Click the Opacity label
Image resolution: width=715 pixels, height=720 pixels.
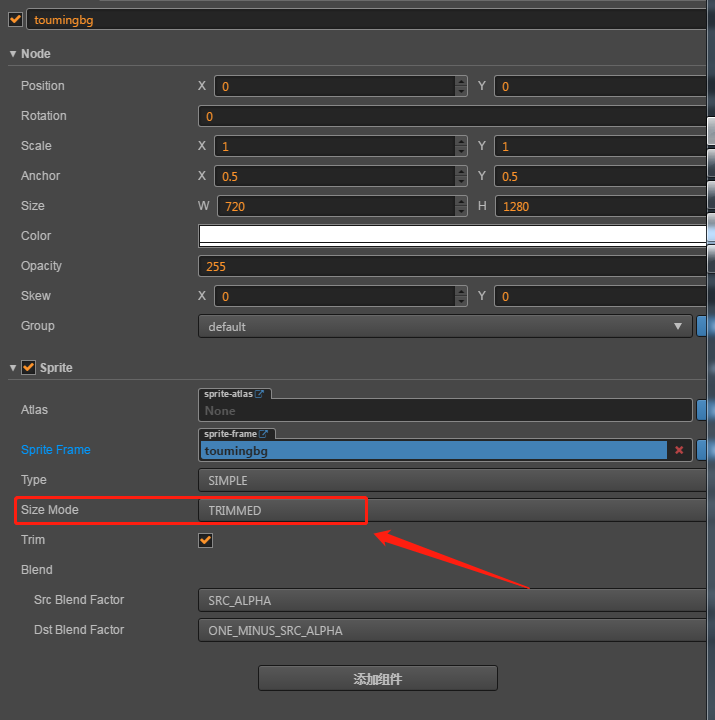41,266
